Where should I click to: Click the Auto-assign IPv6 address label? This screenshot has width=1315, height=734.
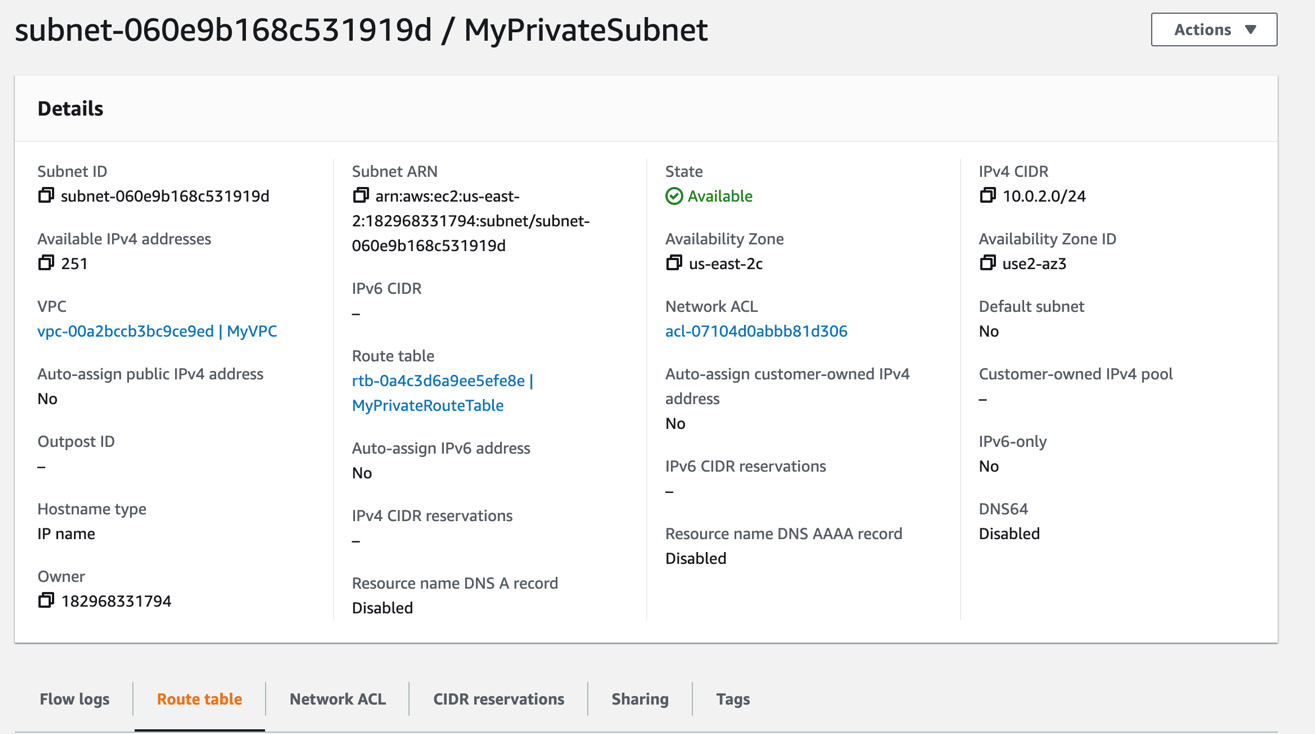pyautogui.click(x=441, y=449)
